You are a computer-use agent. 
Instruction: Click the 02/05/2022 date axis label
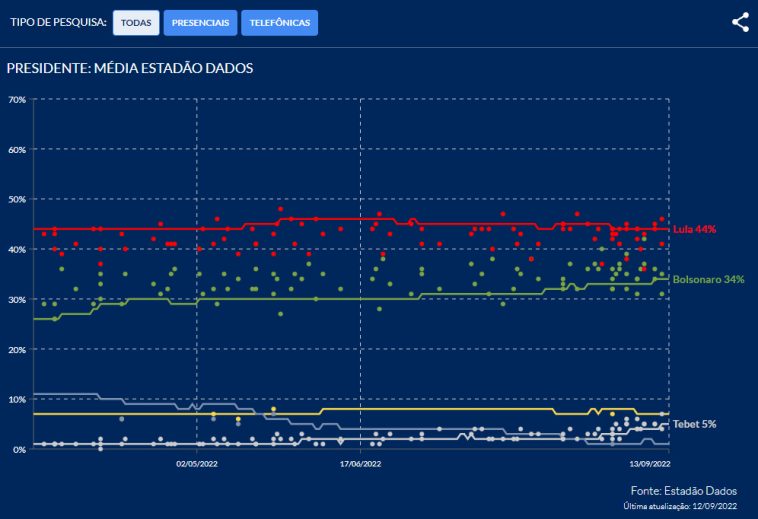tap(196, 464)
